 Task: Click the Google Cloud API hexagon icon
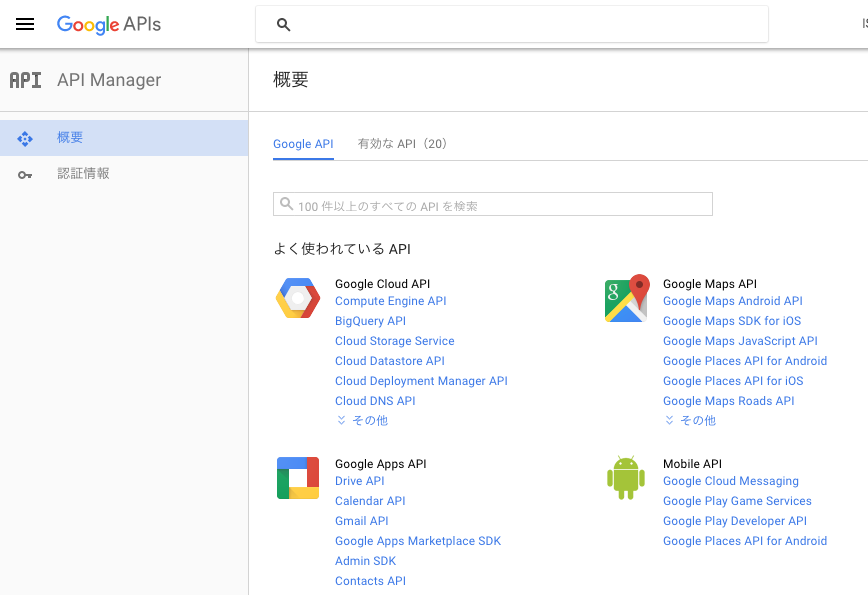[297, 297]
